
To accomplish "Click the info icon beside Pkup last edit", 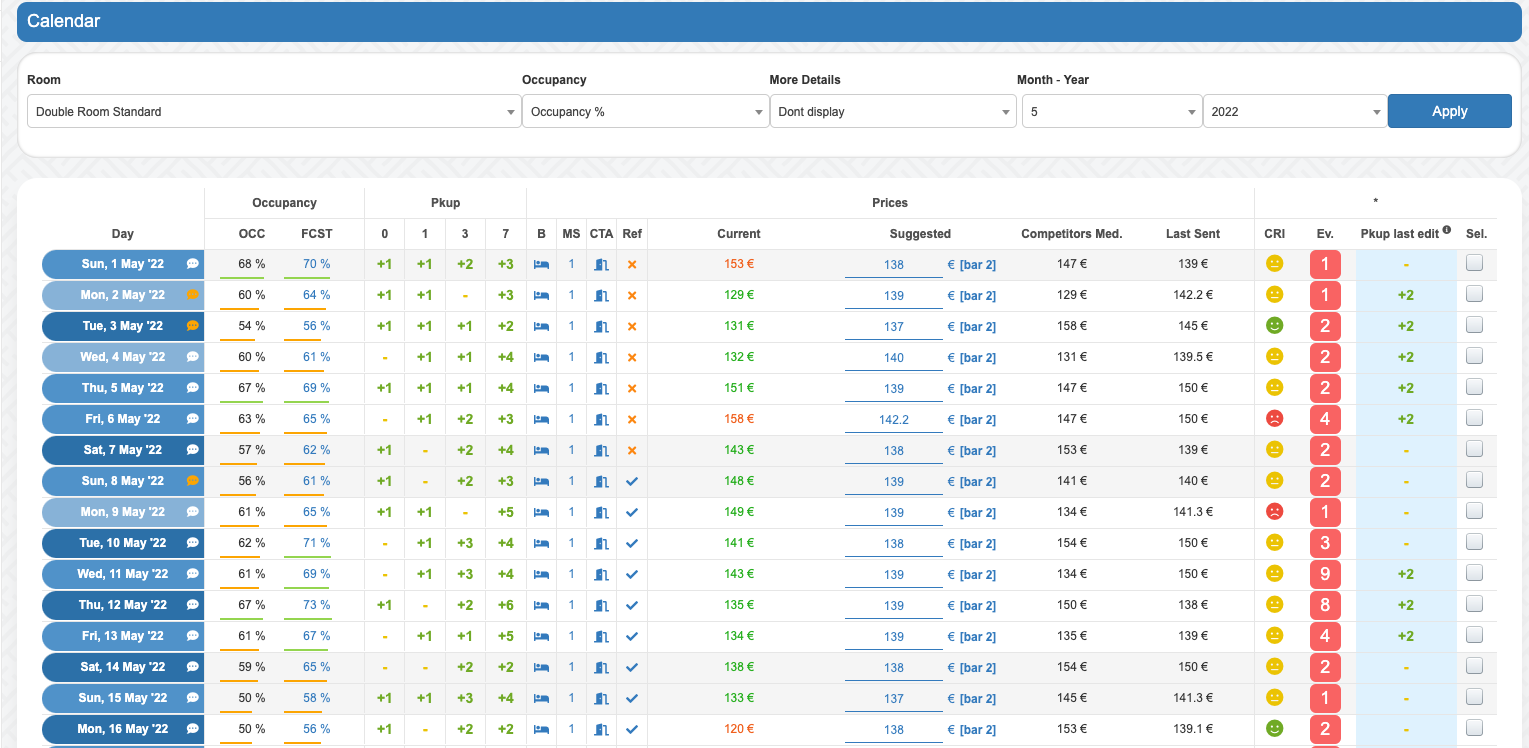I will click(x=1446, y=231).
